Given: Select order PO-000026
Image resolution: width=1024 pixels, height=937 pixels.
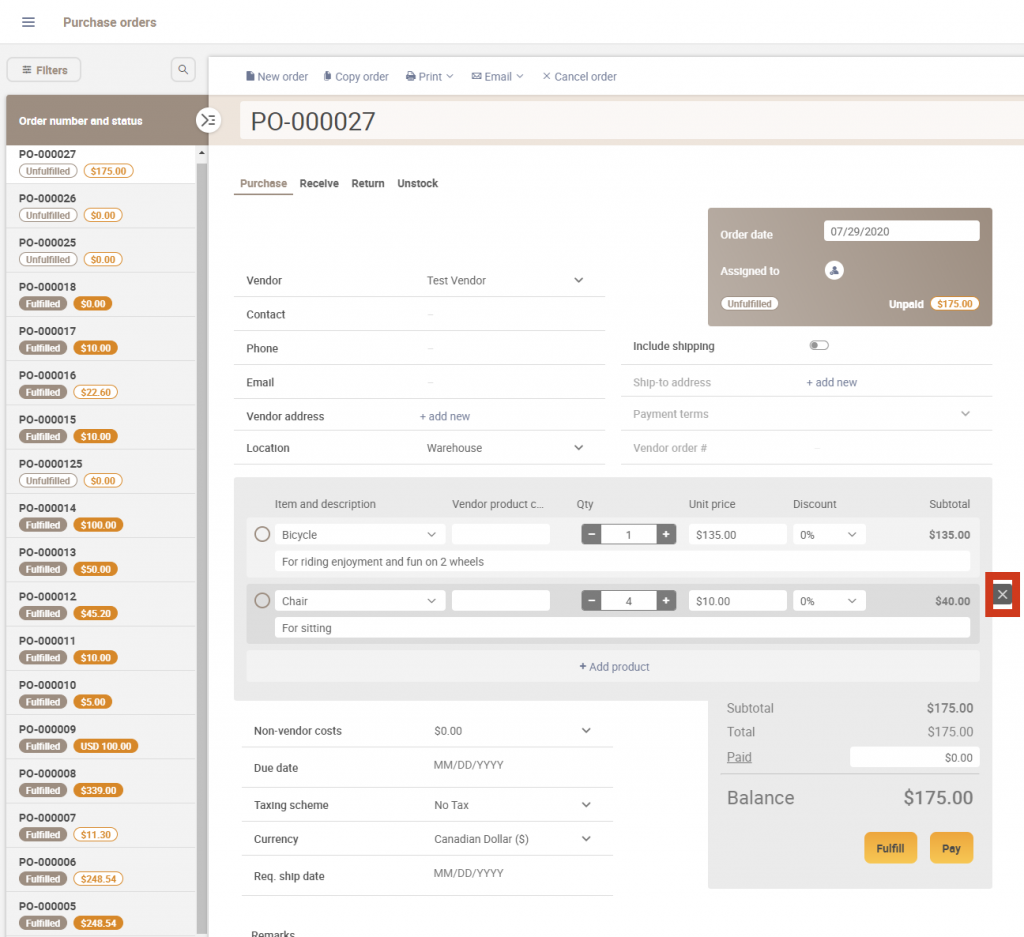Looking at the screenshot, I should pos(101,206).
